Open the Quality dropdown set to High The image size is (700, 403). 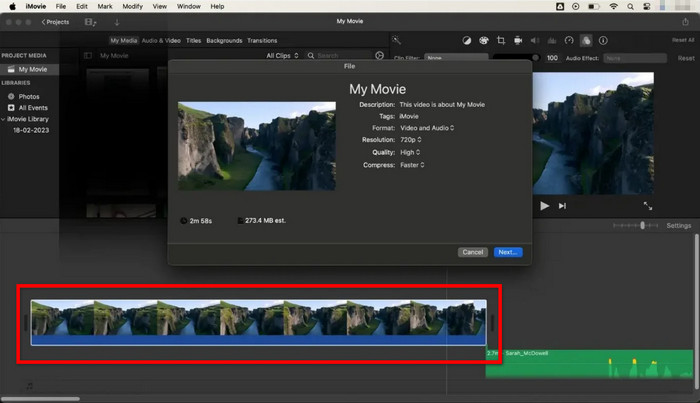tap(410, 151)
